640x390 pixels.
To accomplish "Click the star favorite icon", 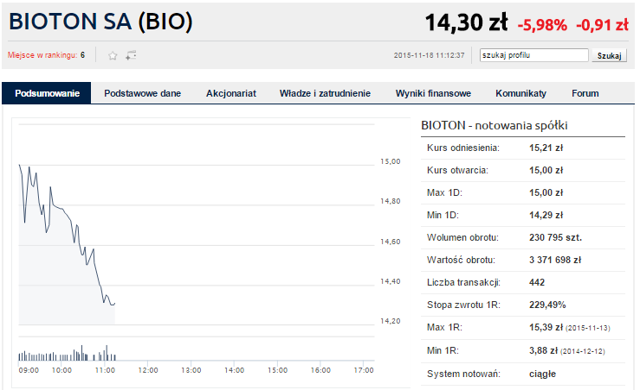I will point(113,55).
